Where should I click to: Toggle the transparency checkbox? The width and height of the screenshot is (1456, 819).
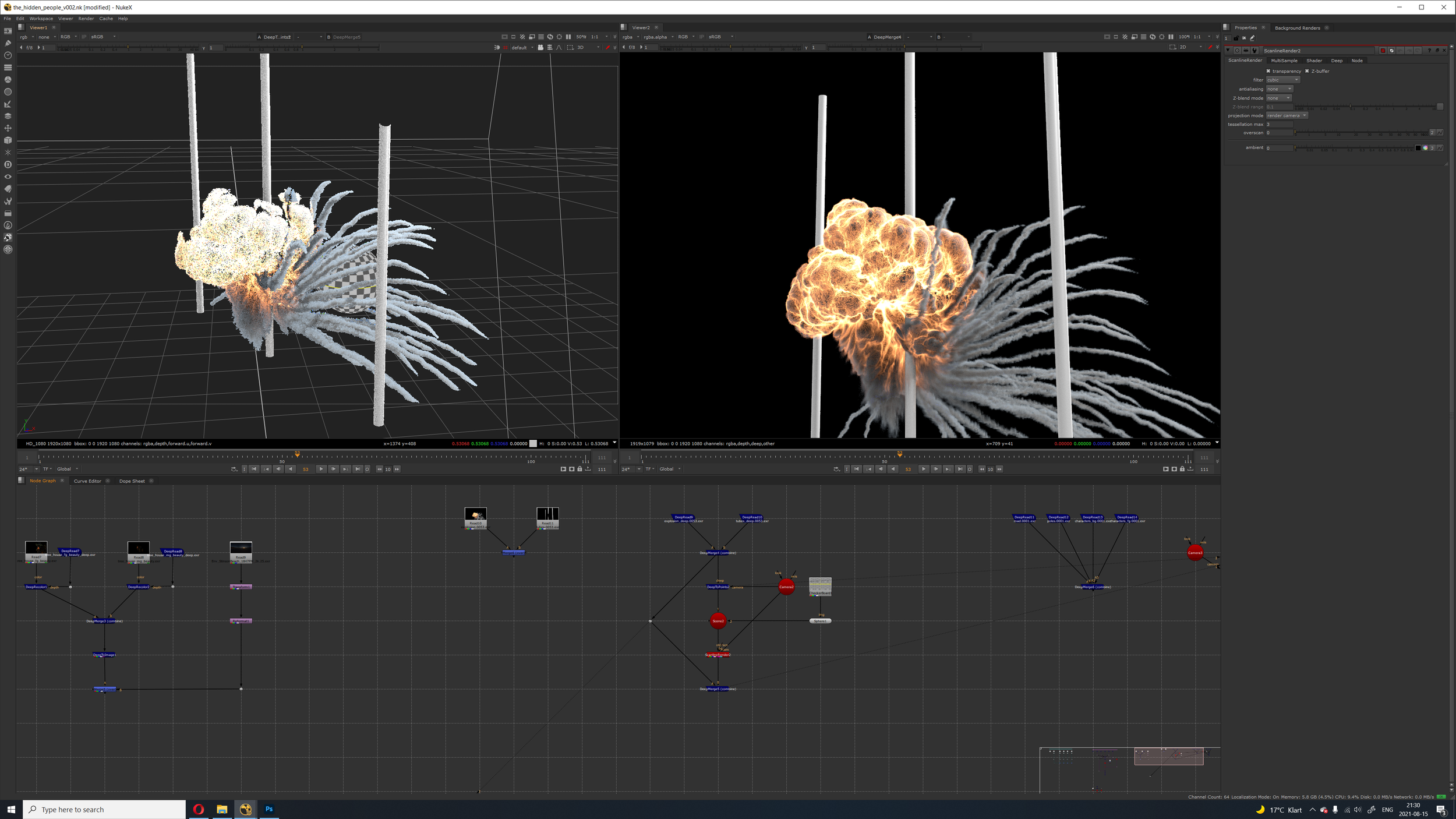[1268, 71]
